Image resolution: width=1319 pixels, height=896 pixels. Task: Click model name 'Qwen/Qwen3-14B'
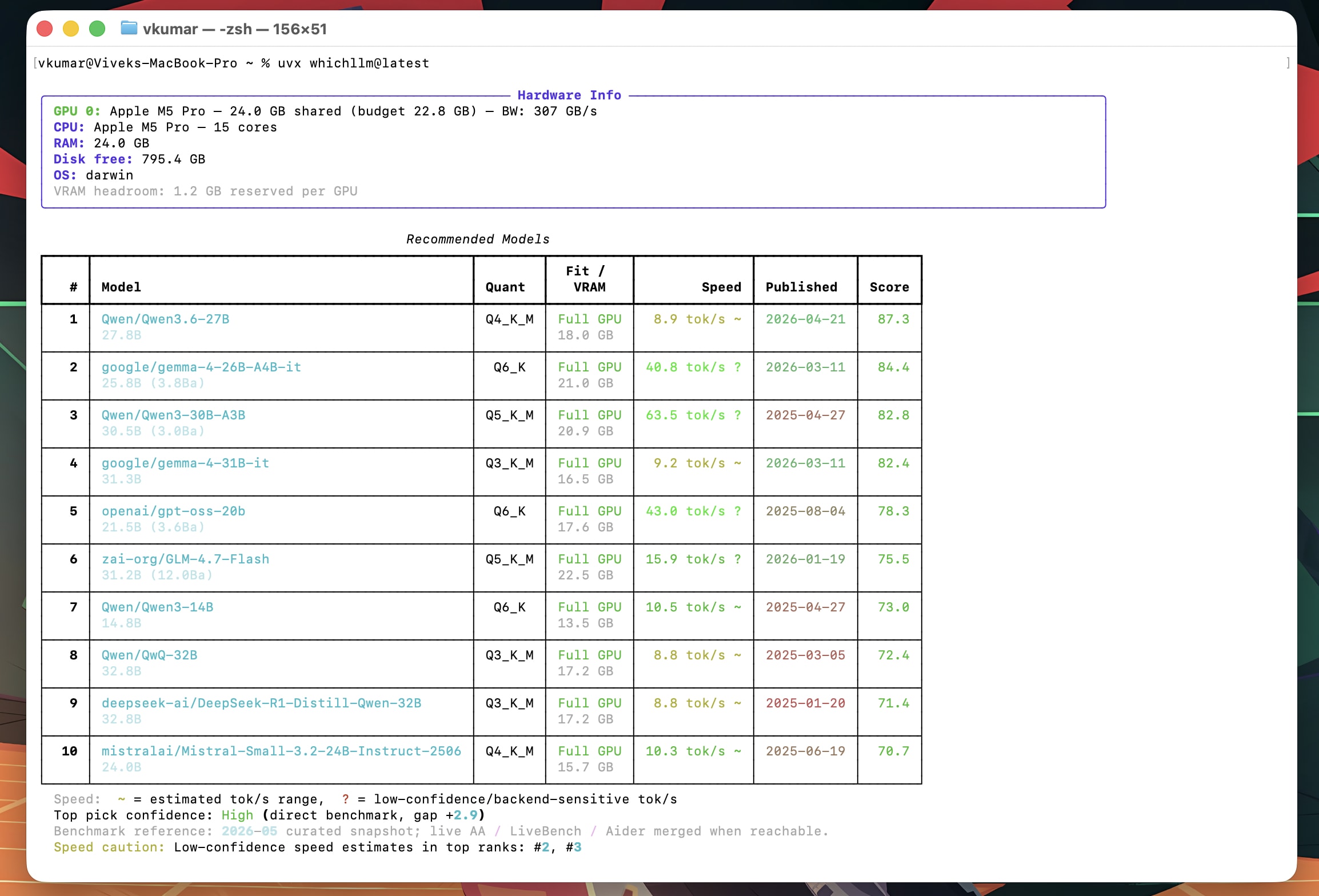[157, 607]
